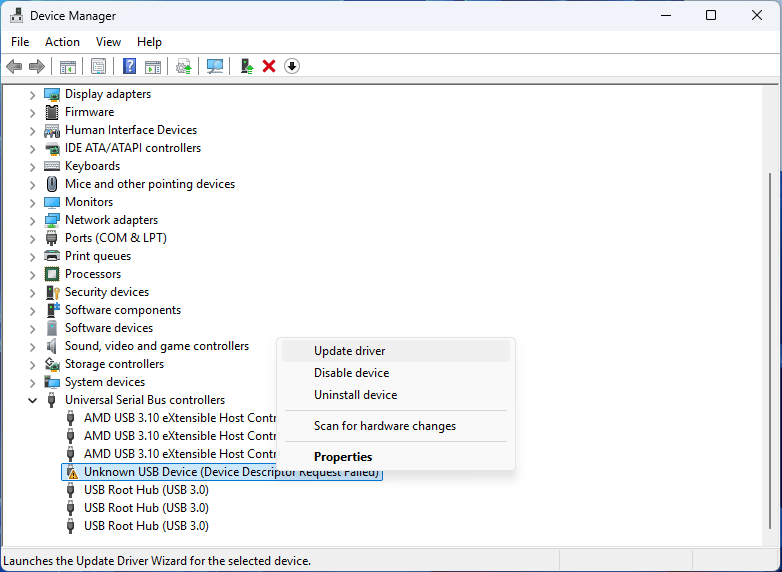Click the Forward arrow toolbar icon

pos(37,66)
